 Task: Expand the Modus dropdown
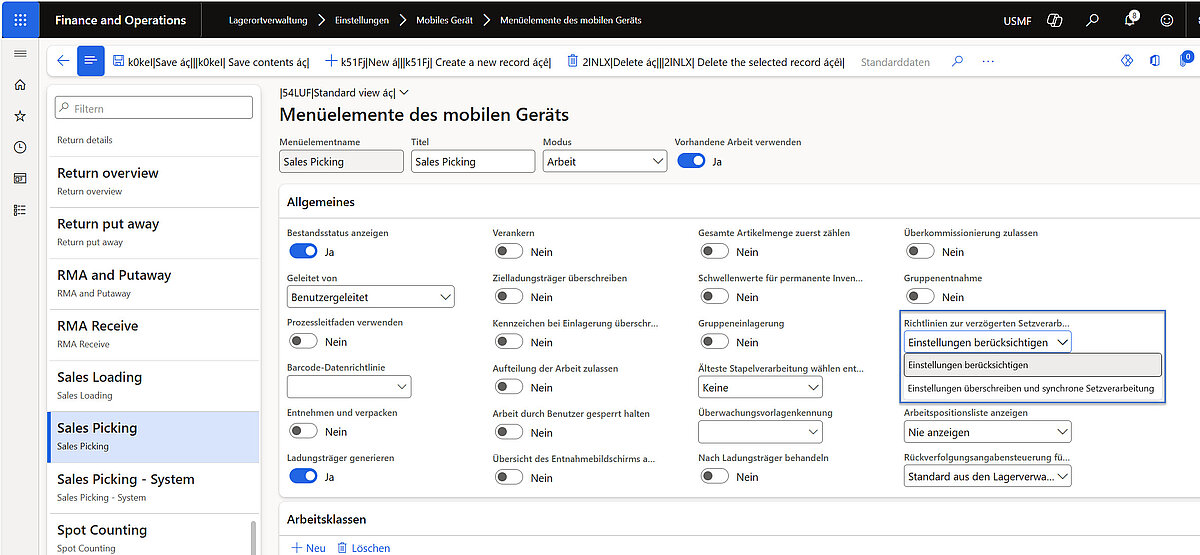pyautogui.click(x=605, y=161)
